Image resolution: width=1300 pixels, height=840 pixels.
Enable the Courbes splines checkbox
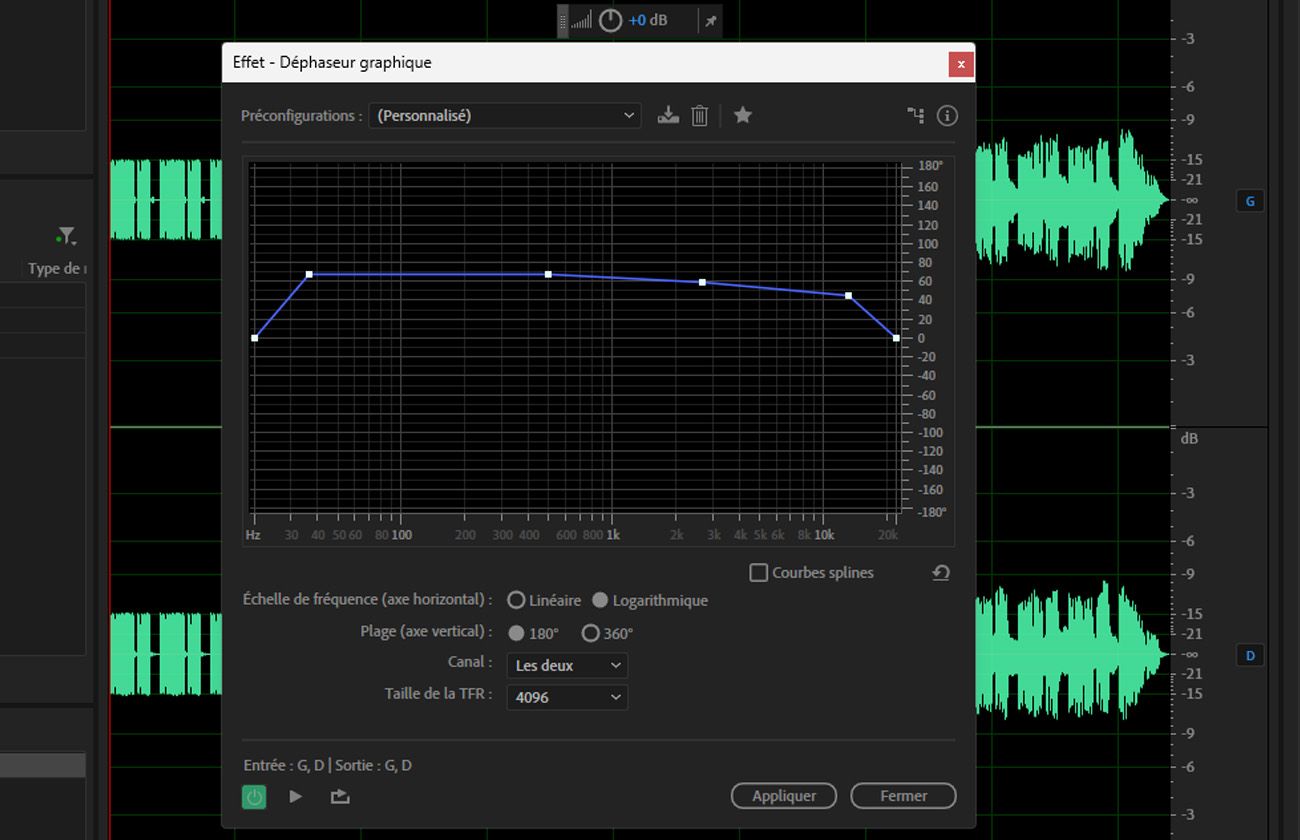tap(758, 572)
